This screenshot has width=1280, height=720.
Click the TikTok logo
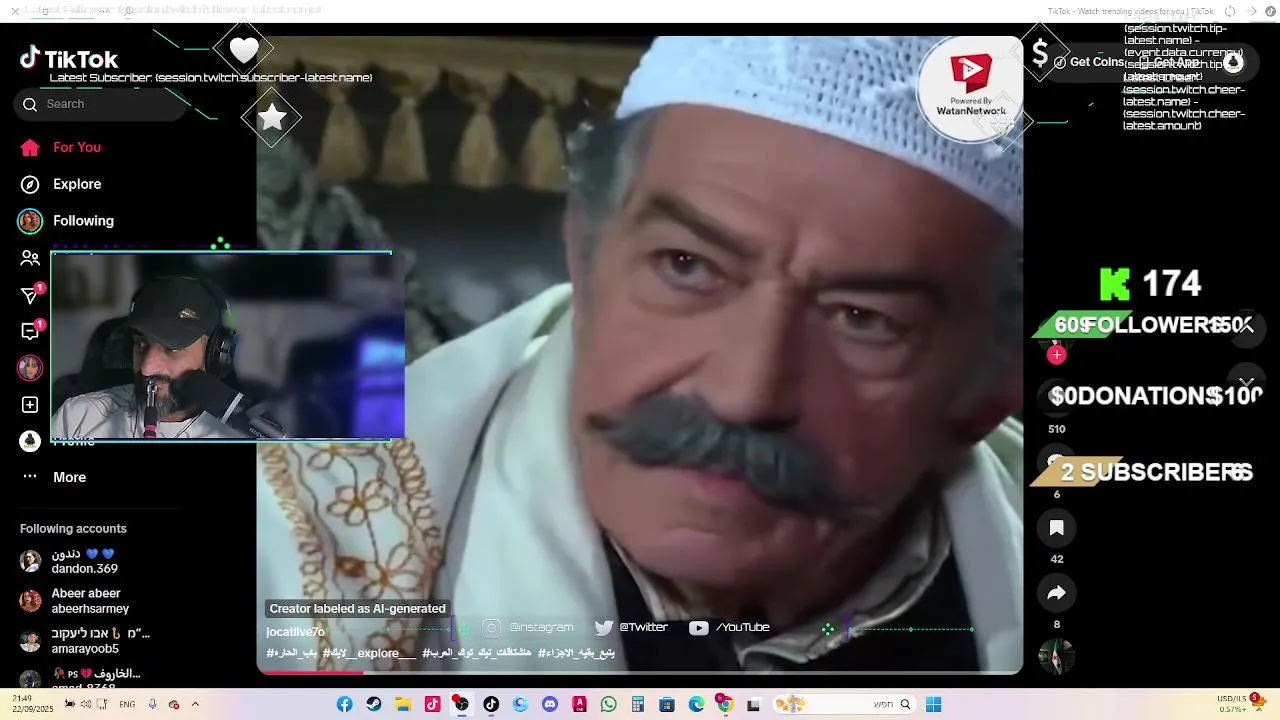pos(68,59)
